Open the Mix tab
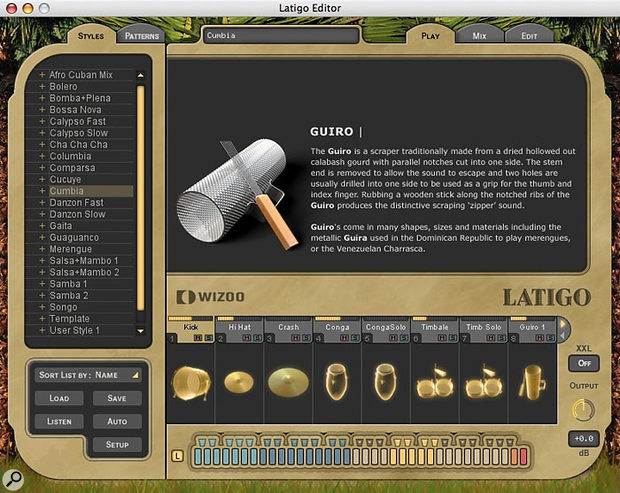 click(479, 36)
